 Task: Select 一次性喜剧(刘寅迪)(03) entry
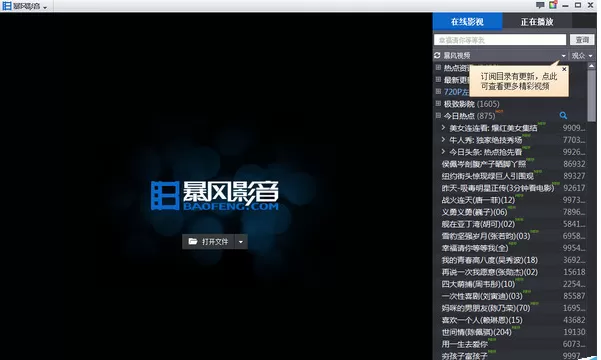[513, 296]
